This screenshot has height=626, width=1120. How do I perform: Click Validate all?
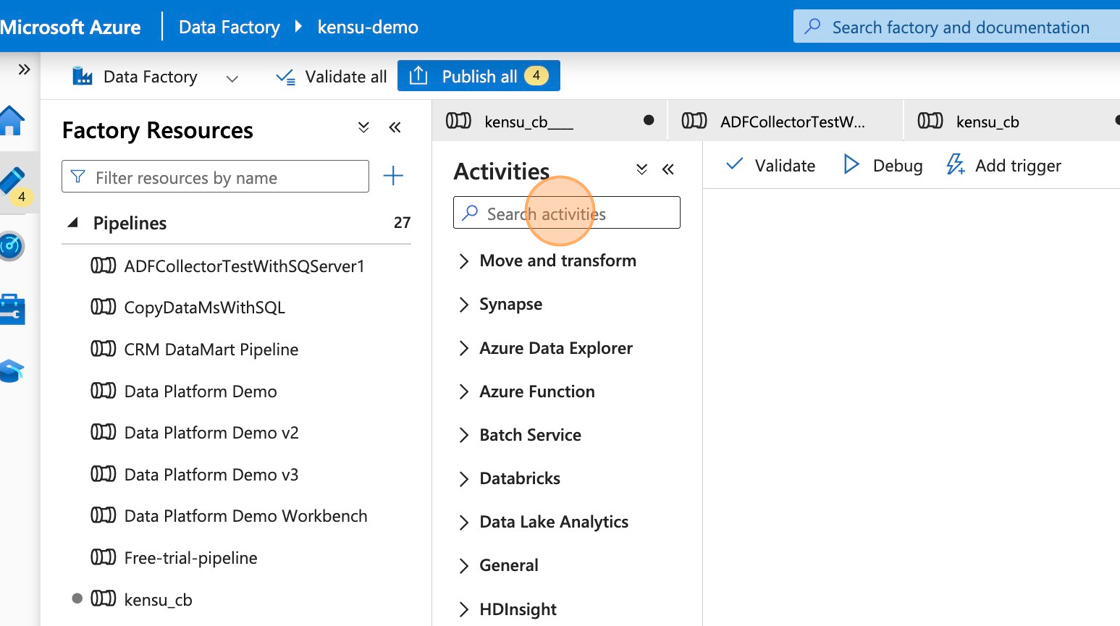pyautogui.click(x=331, y=76)
